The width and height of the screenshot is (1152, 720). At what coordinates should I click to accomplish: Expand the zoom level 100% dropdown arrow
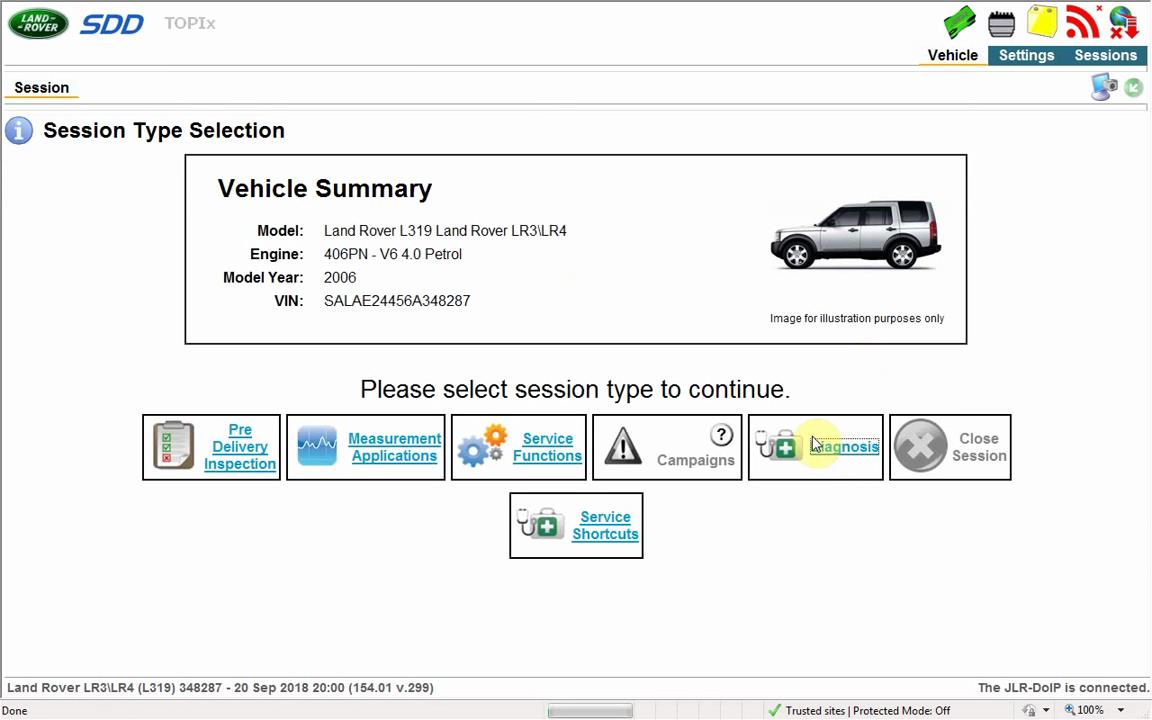pyautogui.click(x=1121, y=710)
